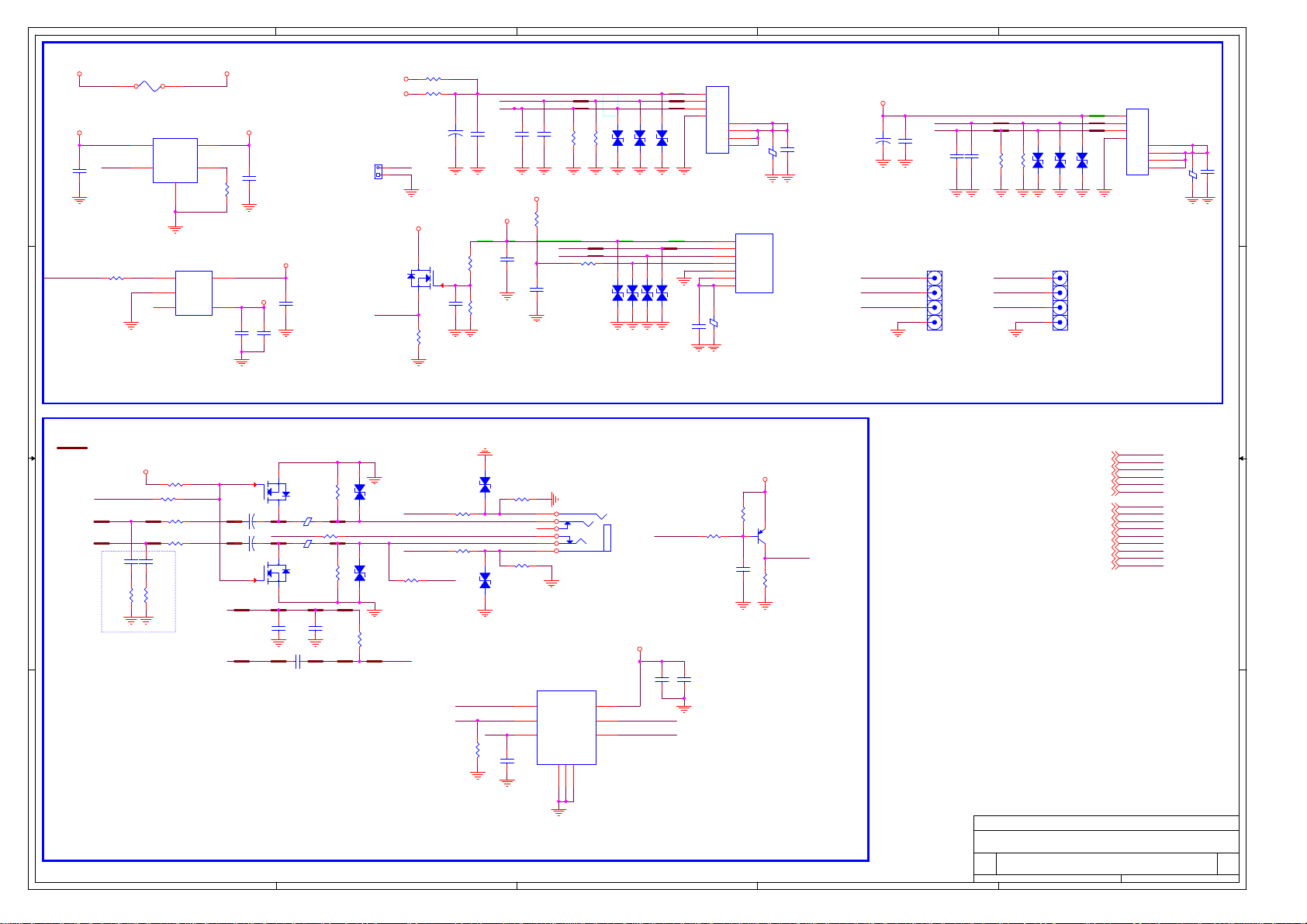
Task: Select the upper MOSFET in the lower frame
Action: click(x=275, y=491)
